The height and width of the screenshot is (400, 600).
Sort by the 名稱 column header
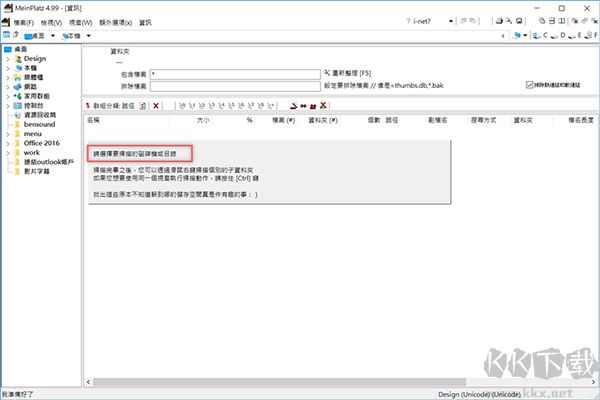[93, 120]
